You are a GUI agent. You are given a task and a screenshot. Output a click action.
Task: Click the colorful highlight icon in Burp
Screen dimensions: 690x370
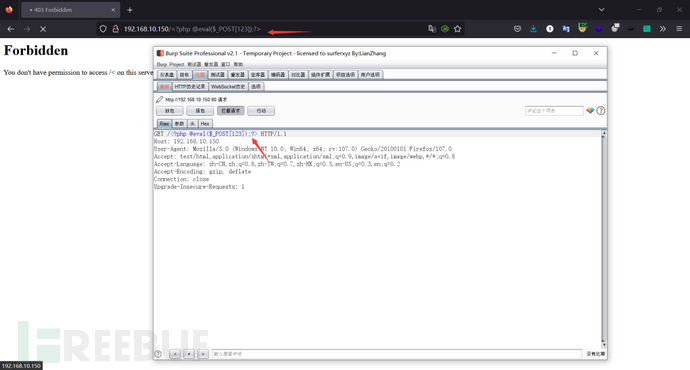point(590,110)
